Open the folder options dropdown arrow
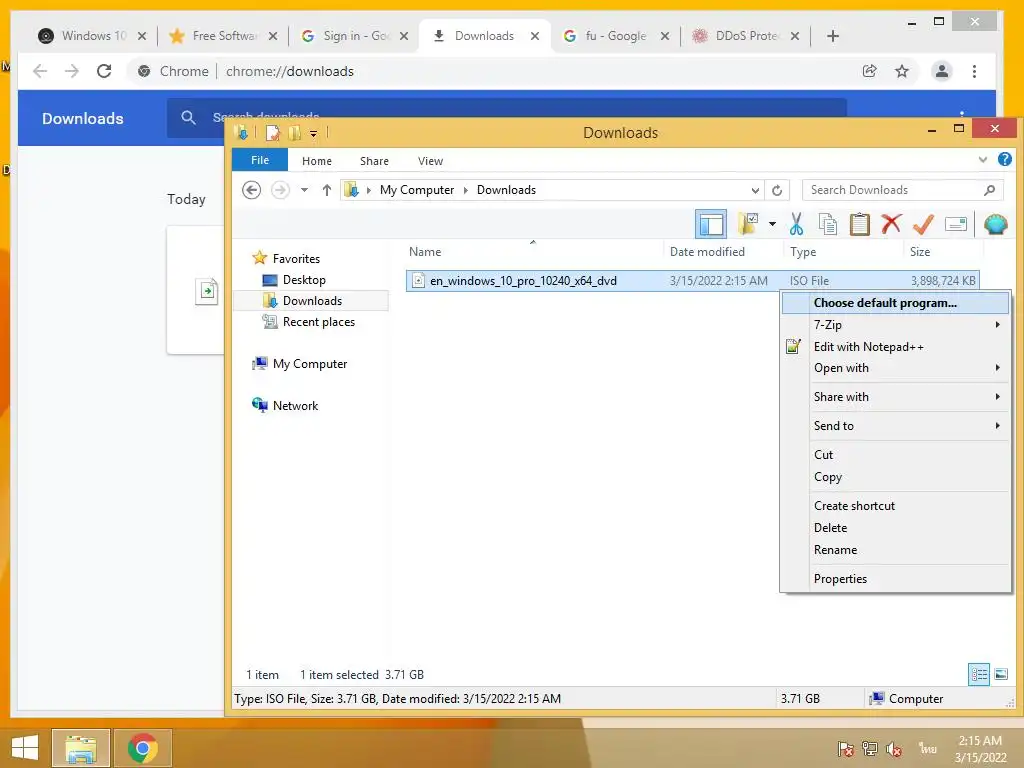The height and width of the screenshot is (768, 1024). tap(773, 224)
